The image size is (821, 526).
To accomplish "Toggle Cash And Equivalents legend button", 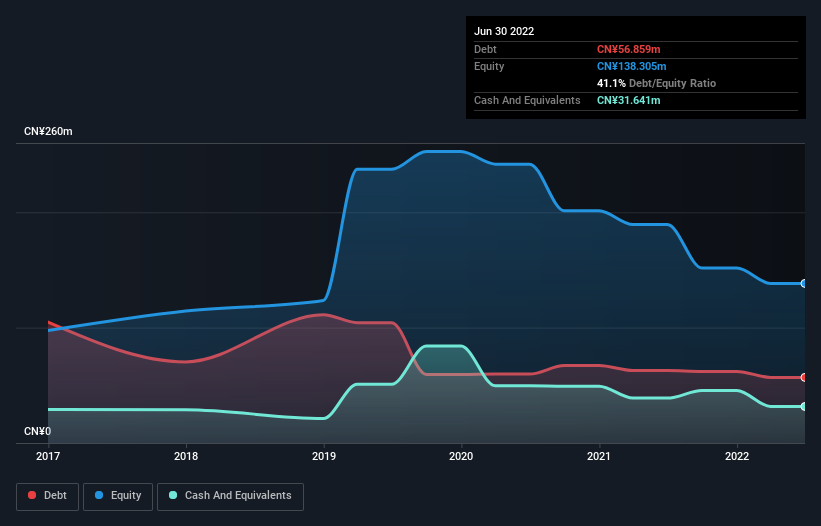I will [x=230, y=496].
